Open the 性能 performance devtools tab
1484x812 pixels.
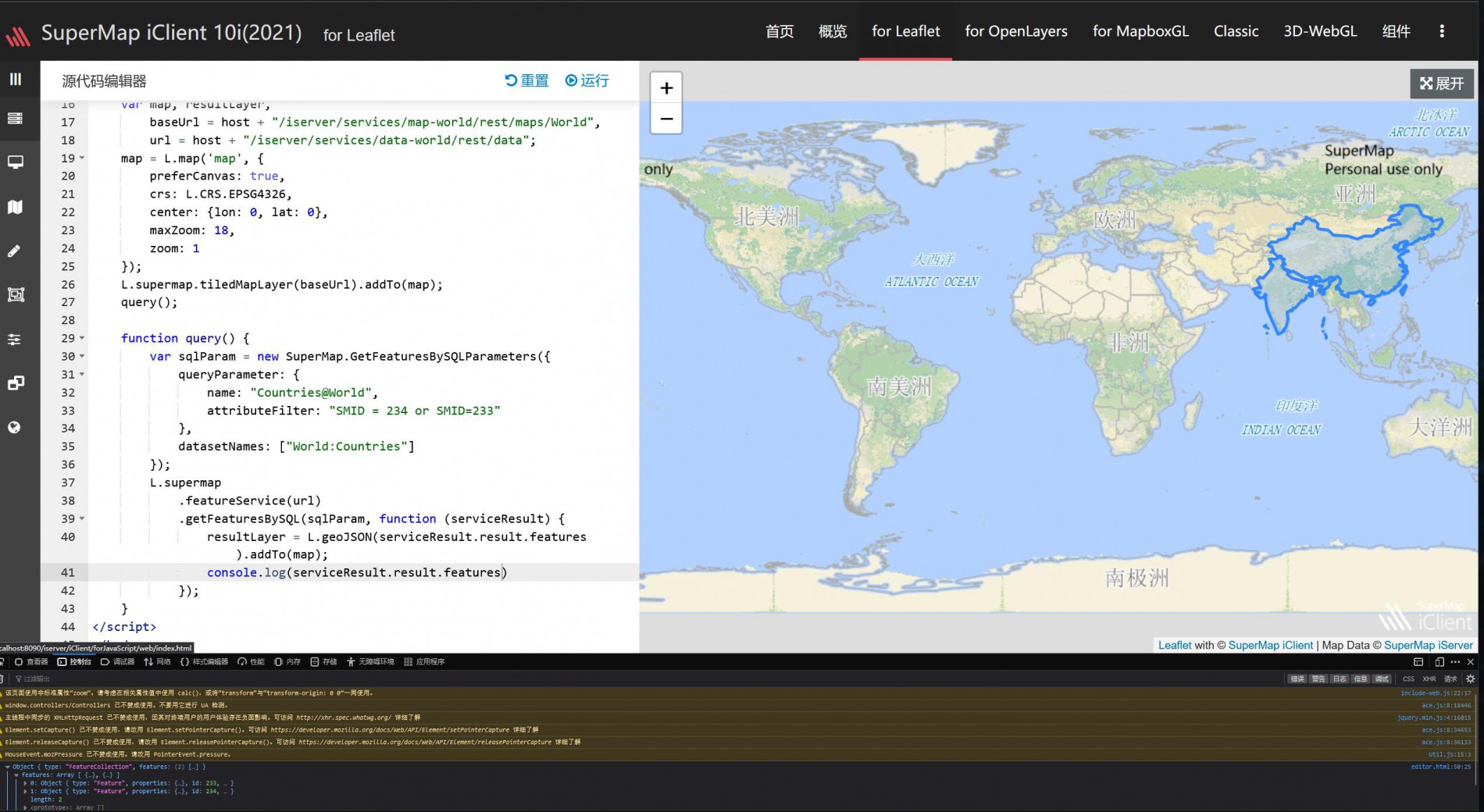[251, 662]
